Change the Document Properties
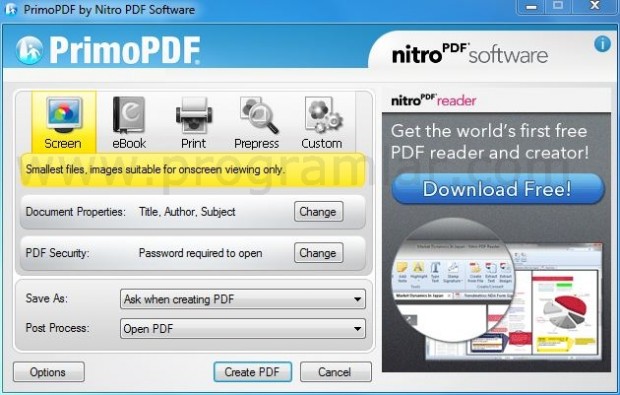Screen dimensions: 620x395 (318, 212)
